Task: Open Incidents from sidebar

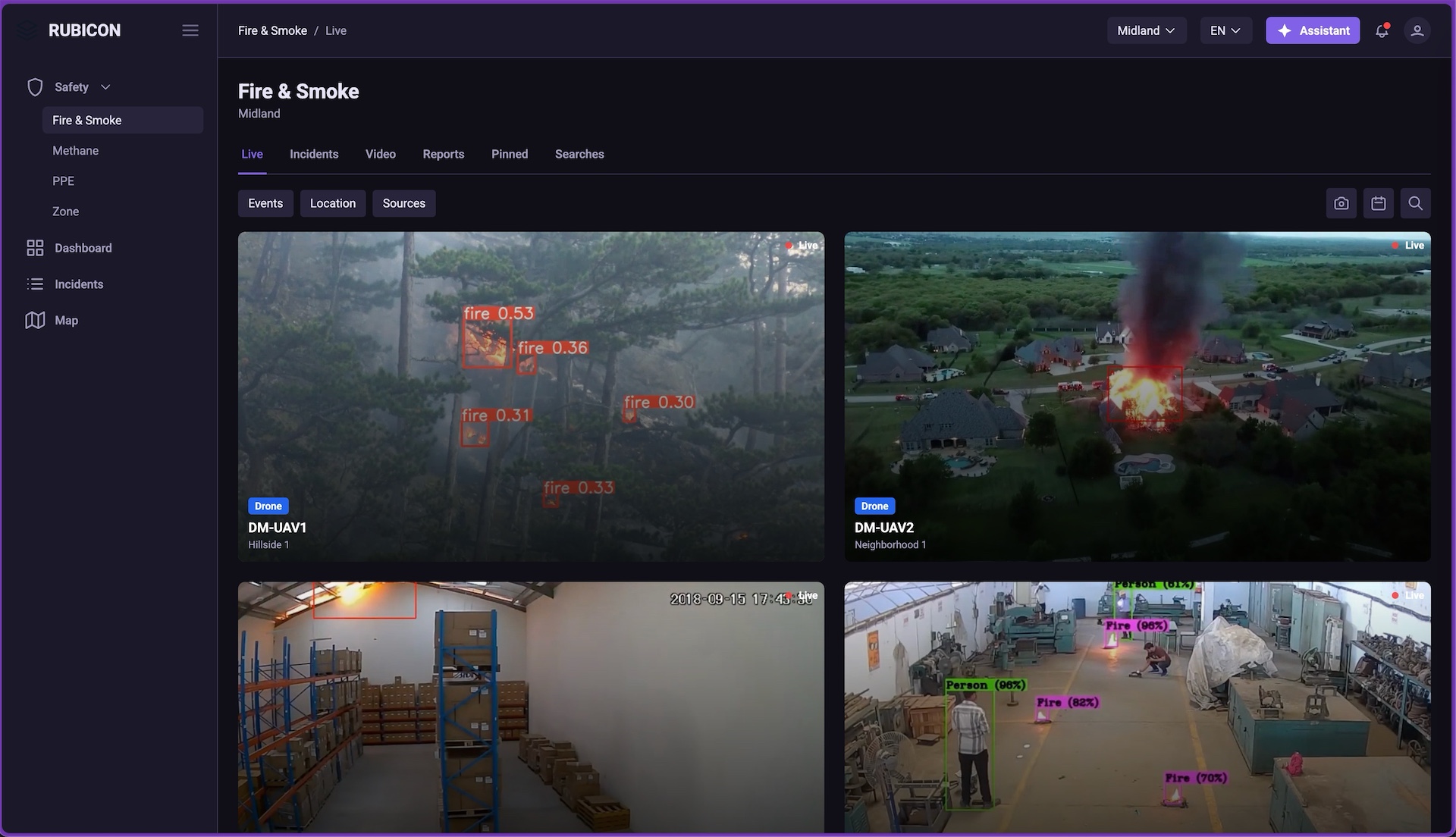Action: (79, 284)
